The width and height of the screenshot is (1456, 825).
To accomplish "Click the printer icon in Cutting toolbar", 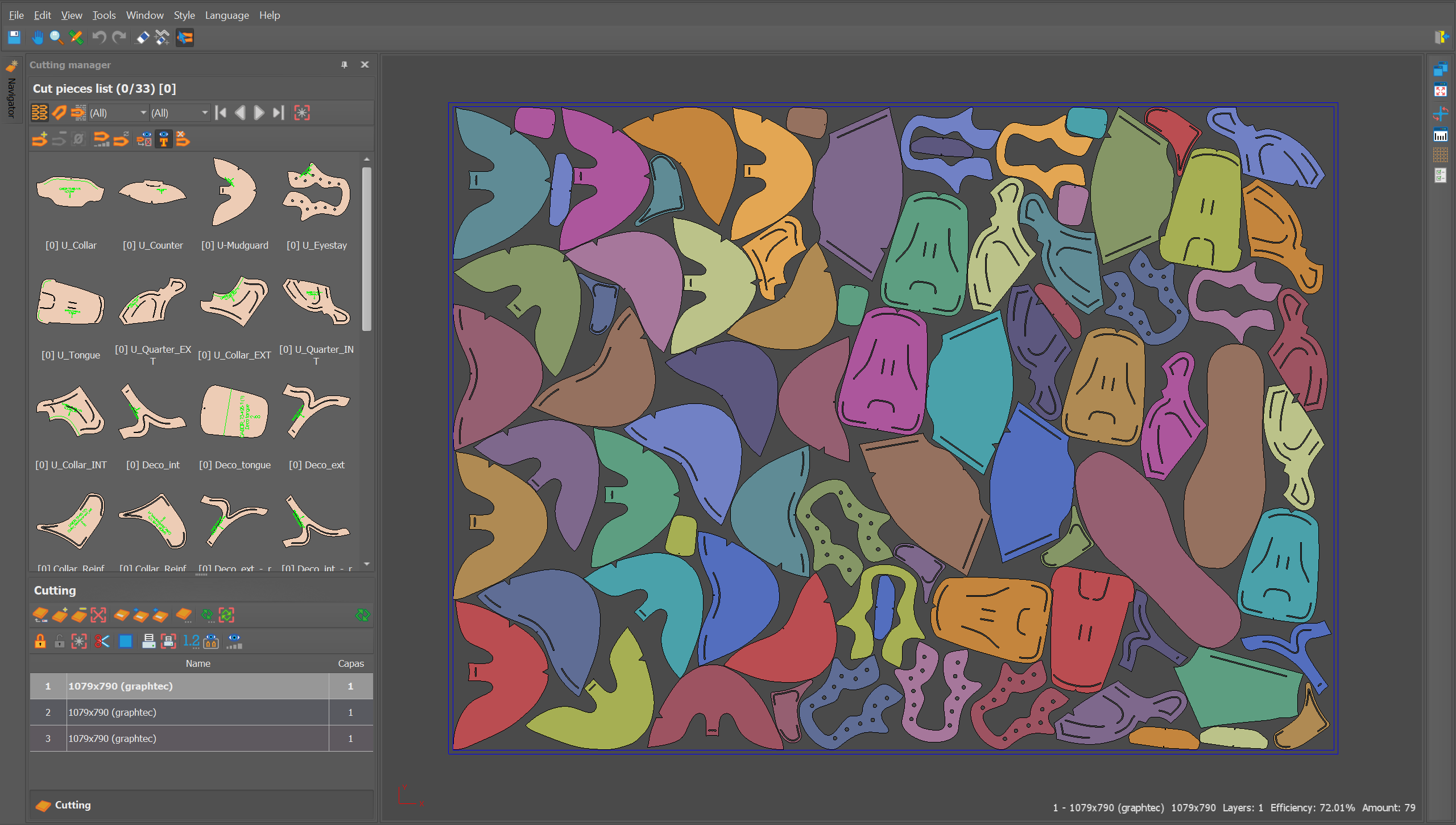I will [148, 641].
